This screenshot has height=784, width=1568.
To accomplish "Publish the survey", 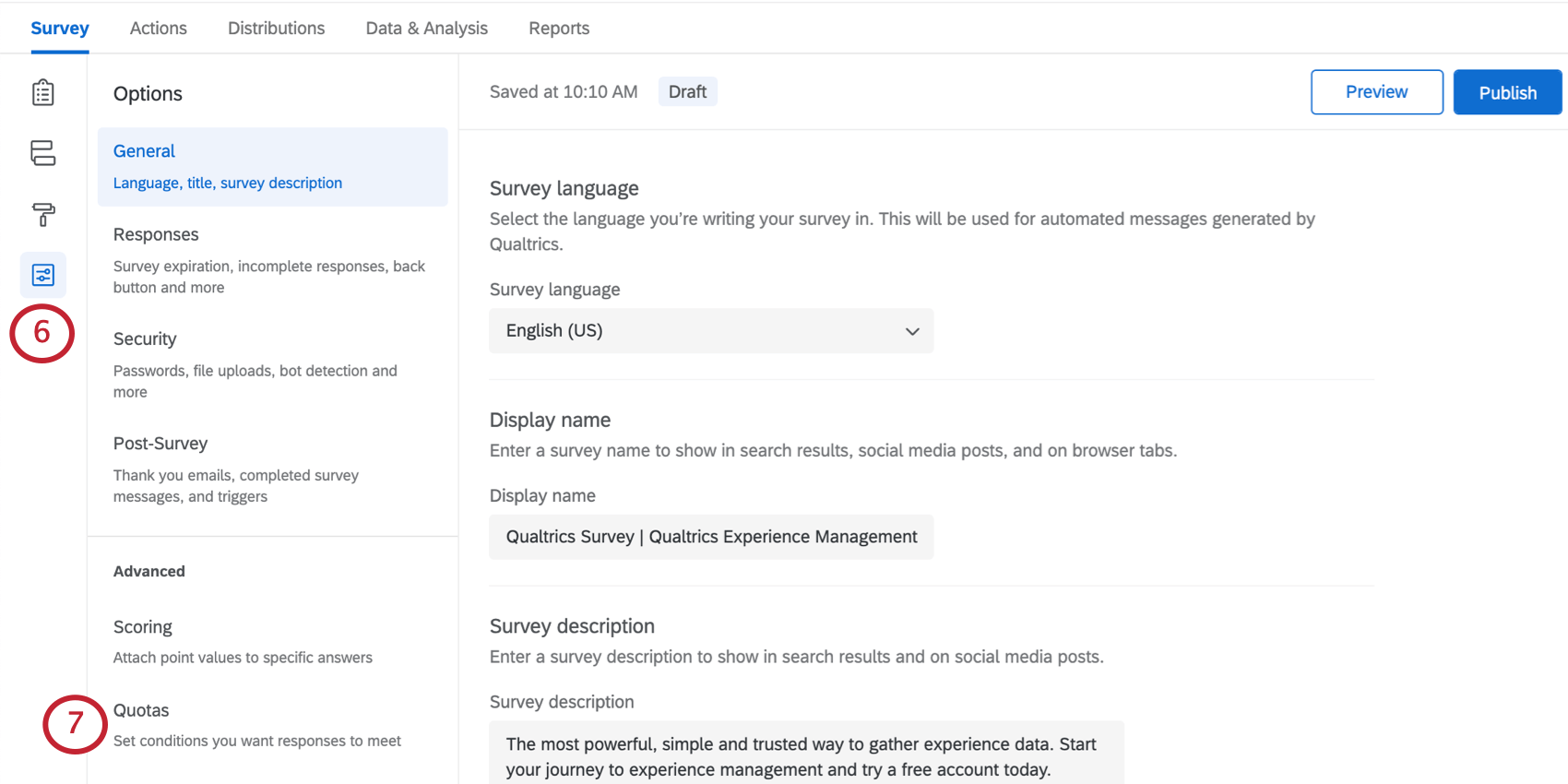I will [x=1508, y=92].
